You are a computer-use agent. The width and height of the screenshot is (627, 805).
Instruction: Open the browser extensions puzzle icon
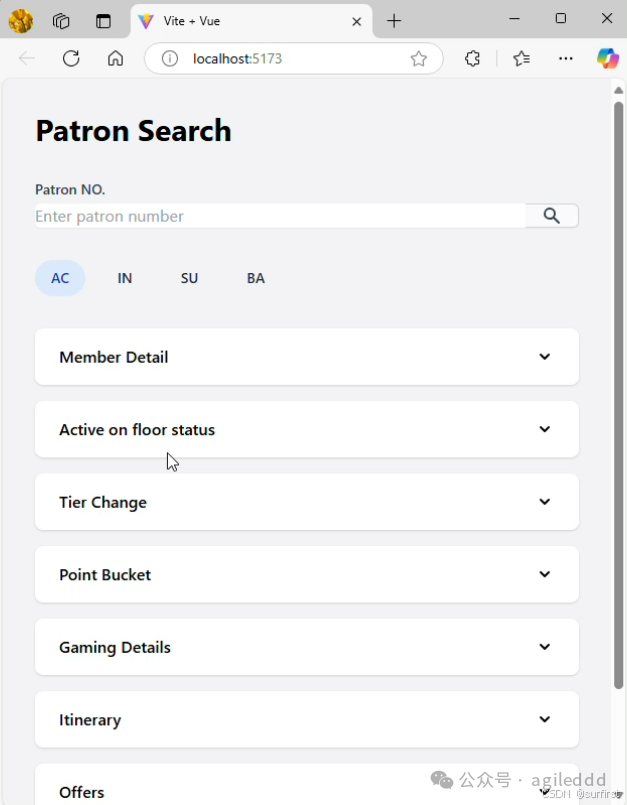472,59
